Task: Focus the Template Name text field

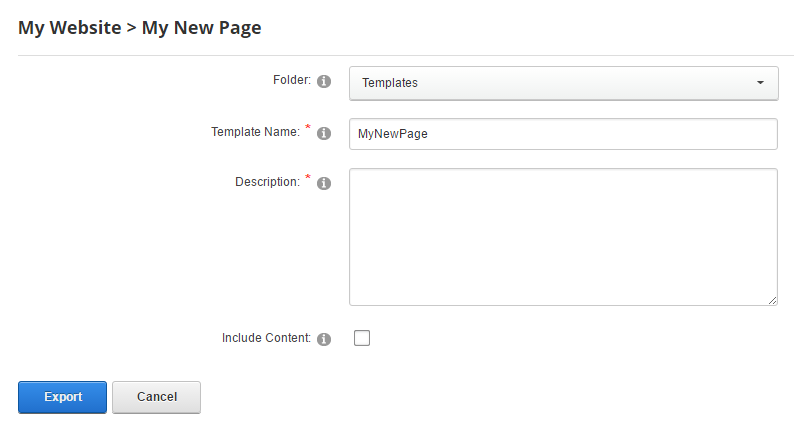Action: click(563, 134)
